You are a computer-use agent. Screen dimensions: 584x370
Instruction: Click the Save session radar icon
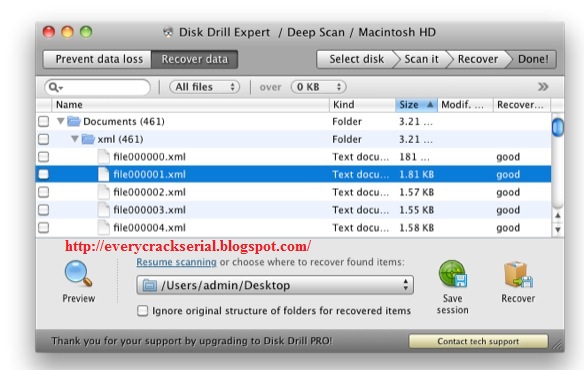(453, 274)
